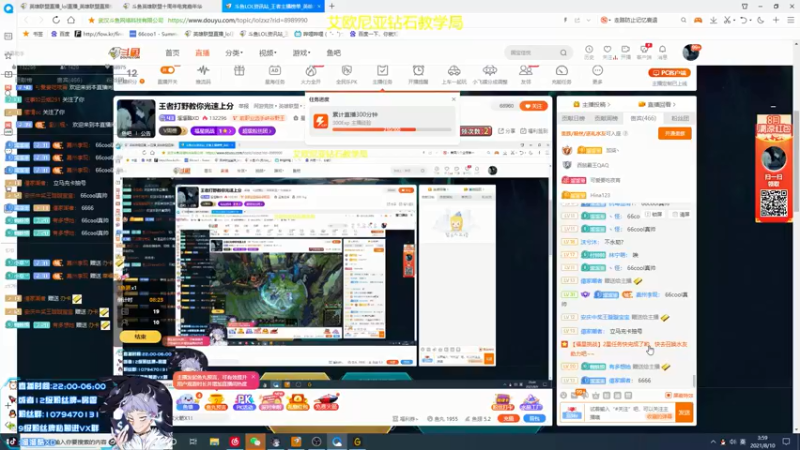Viewport: 800px width, 450px height.
Task: Click the orange 开通贵族 button
Action: point(674,133)
